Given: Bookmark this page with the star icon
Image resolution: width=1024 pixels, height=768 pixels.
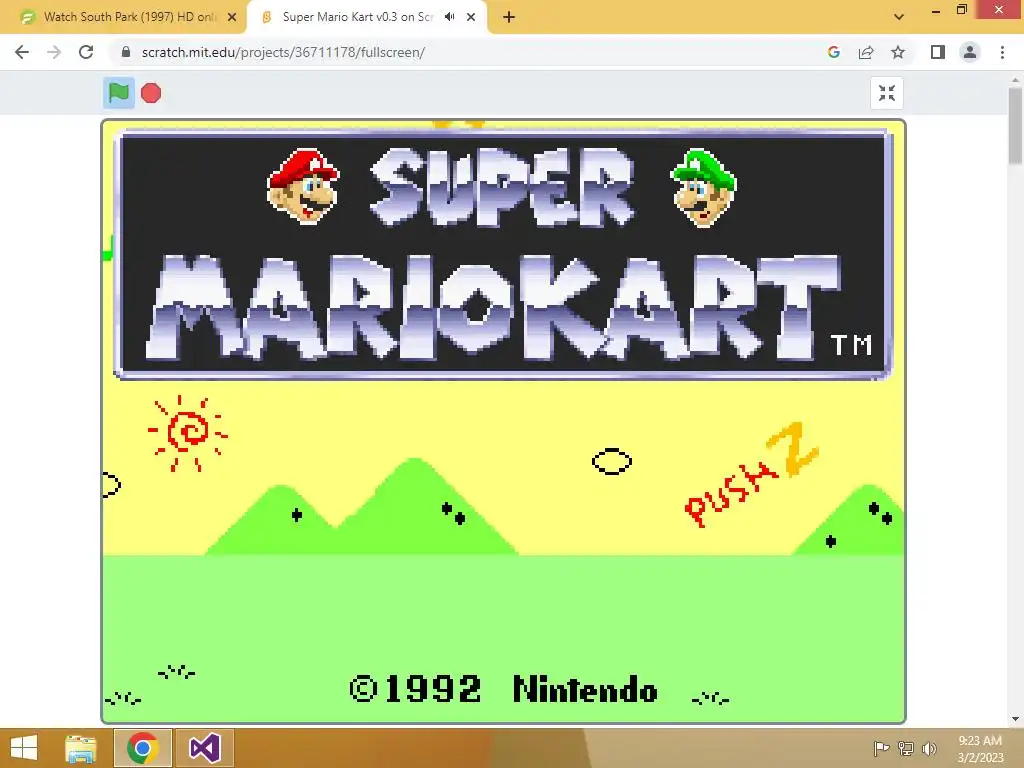Looking at the screenshot, I should (898, 52).
